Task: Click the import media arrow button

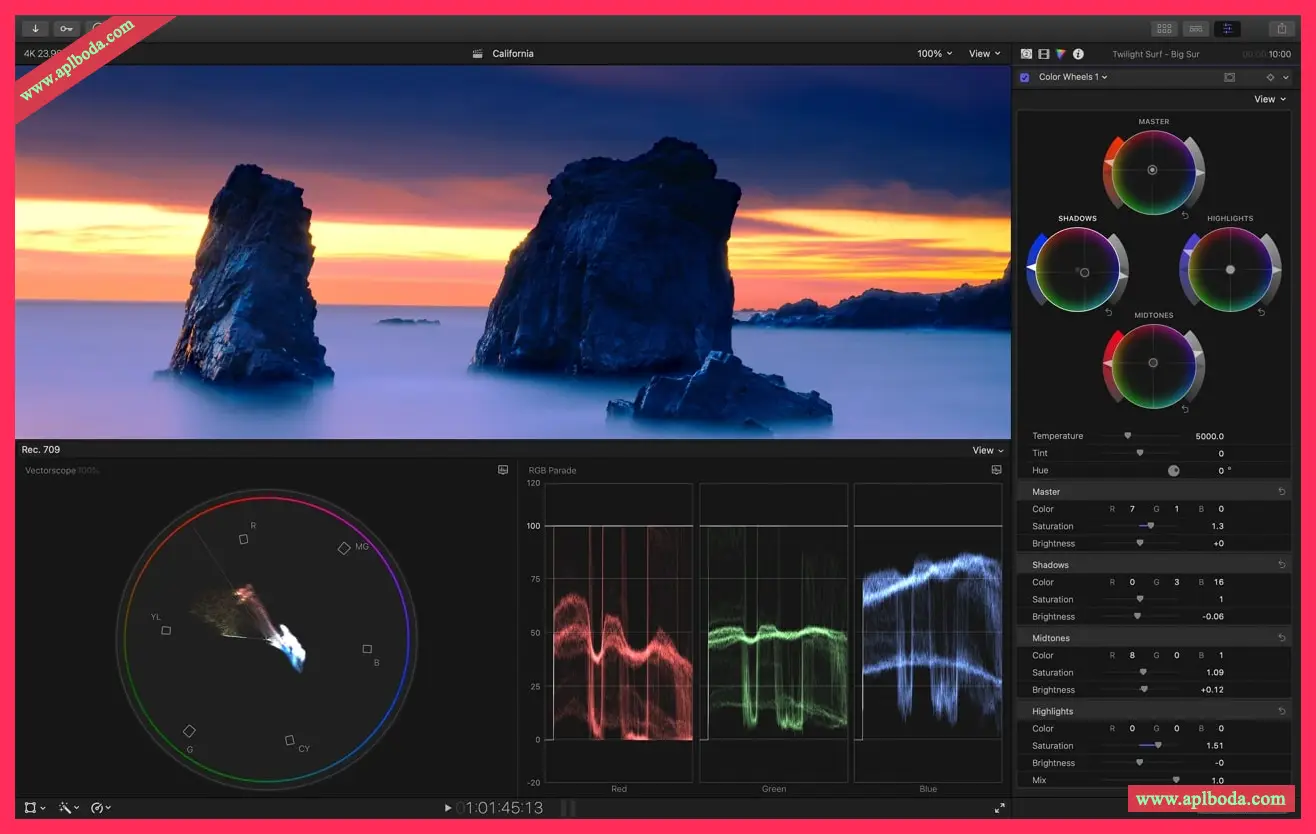Action: pos(35,29)
